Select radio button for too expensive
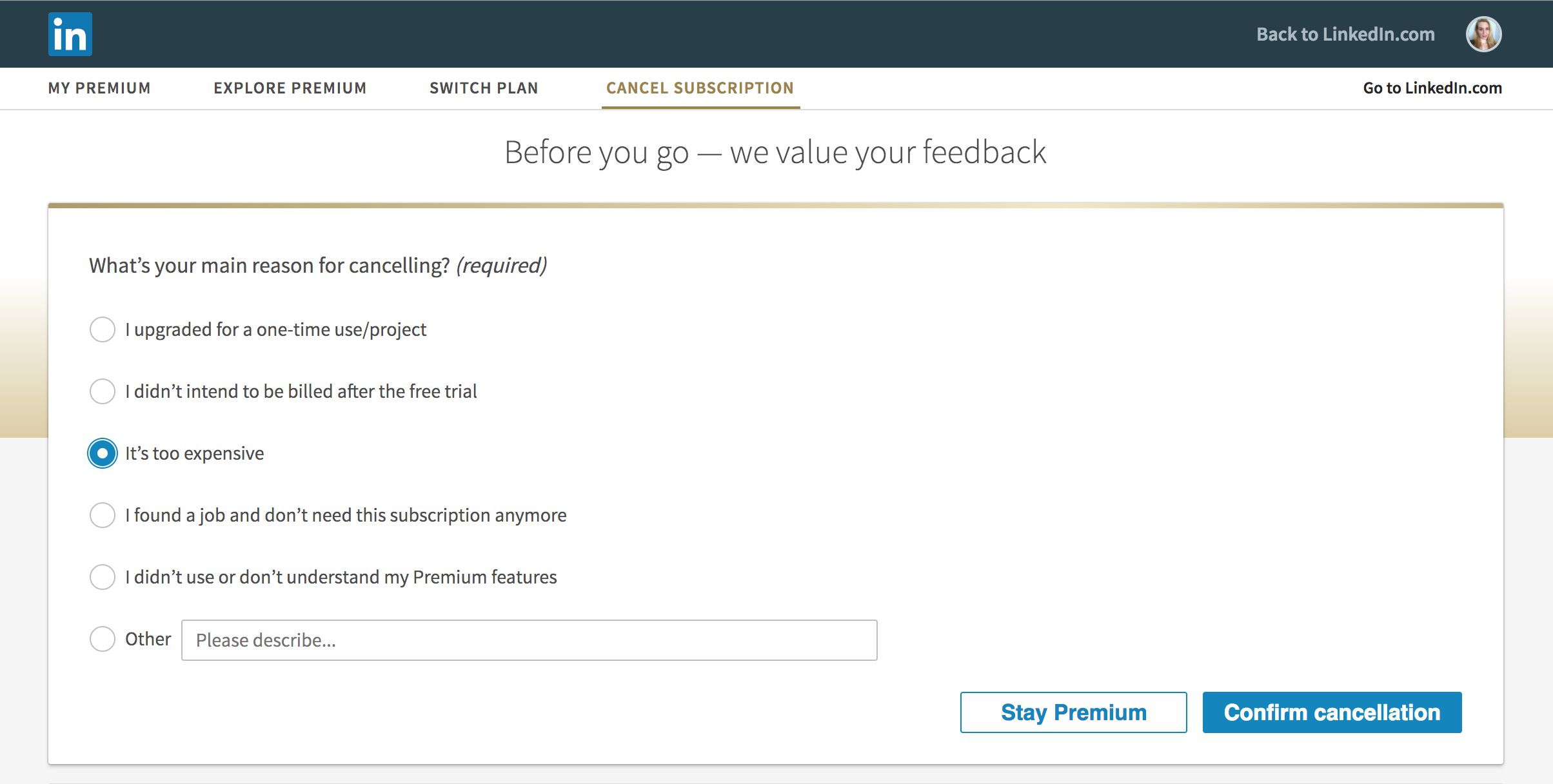This screenshot has width=1553, height=784. pyautogui.click(x=103, y=452)
